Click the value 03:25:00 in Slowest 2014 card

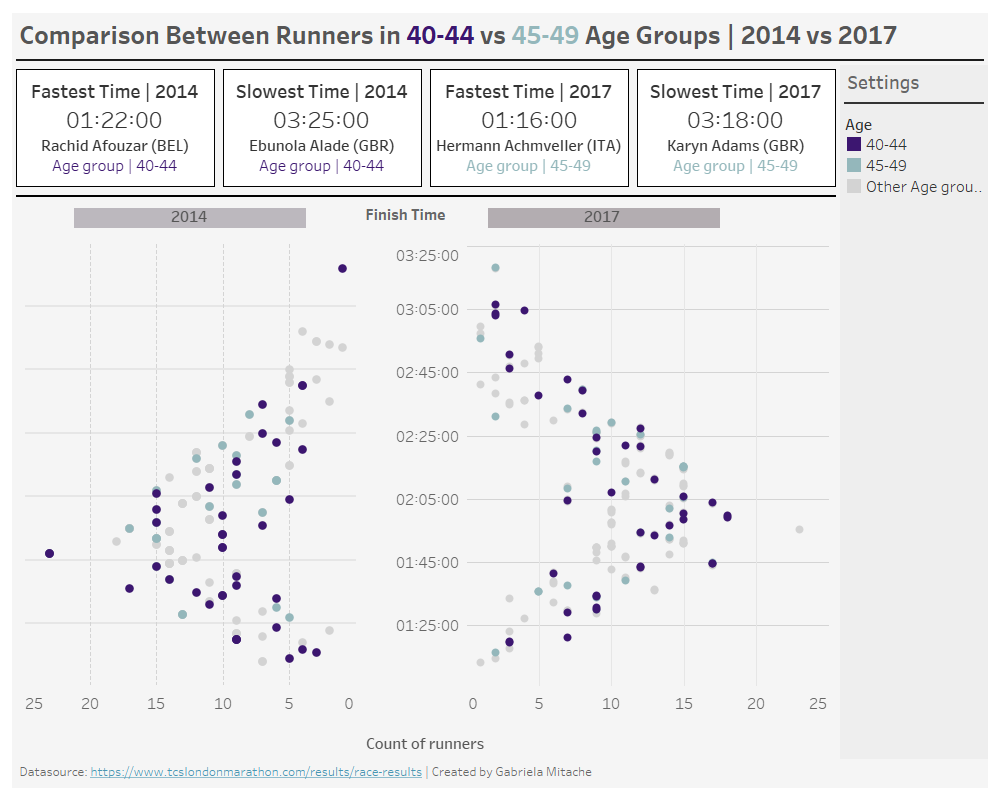point(321,120)
